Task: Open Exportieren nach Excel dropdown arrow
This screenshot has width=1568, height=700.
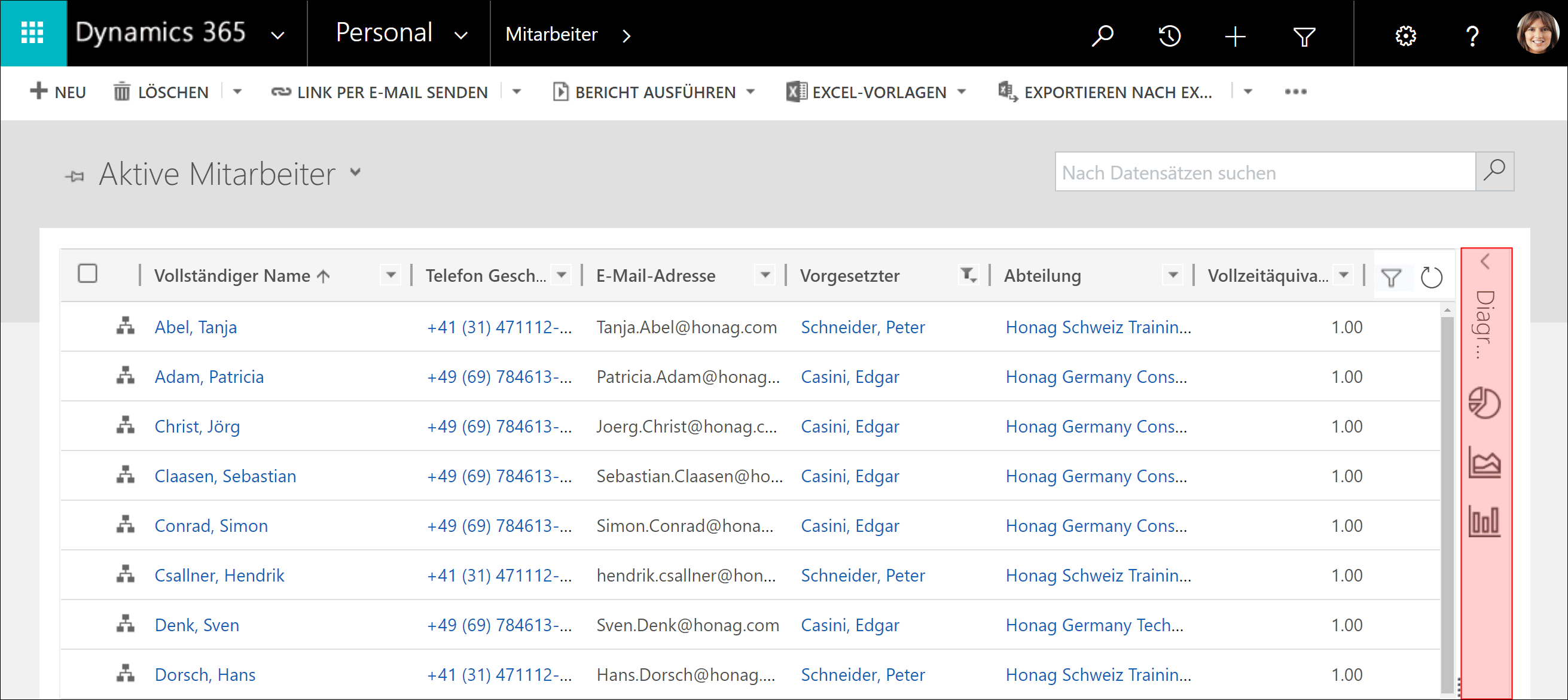Action: [x=1248, y=92]
